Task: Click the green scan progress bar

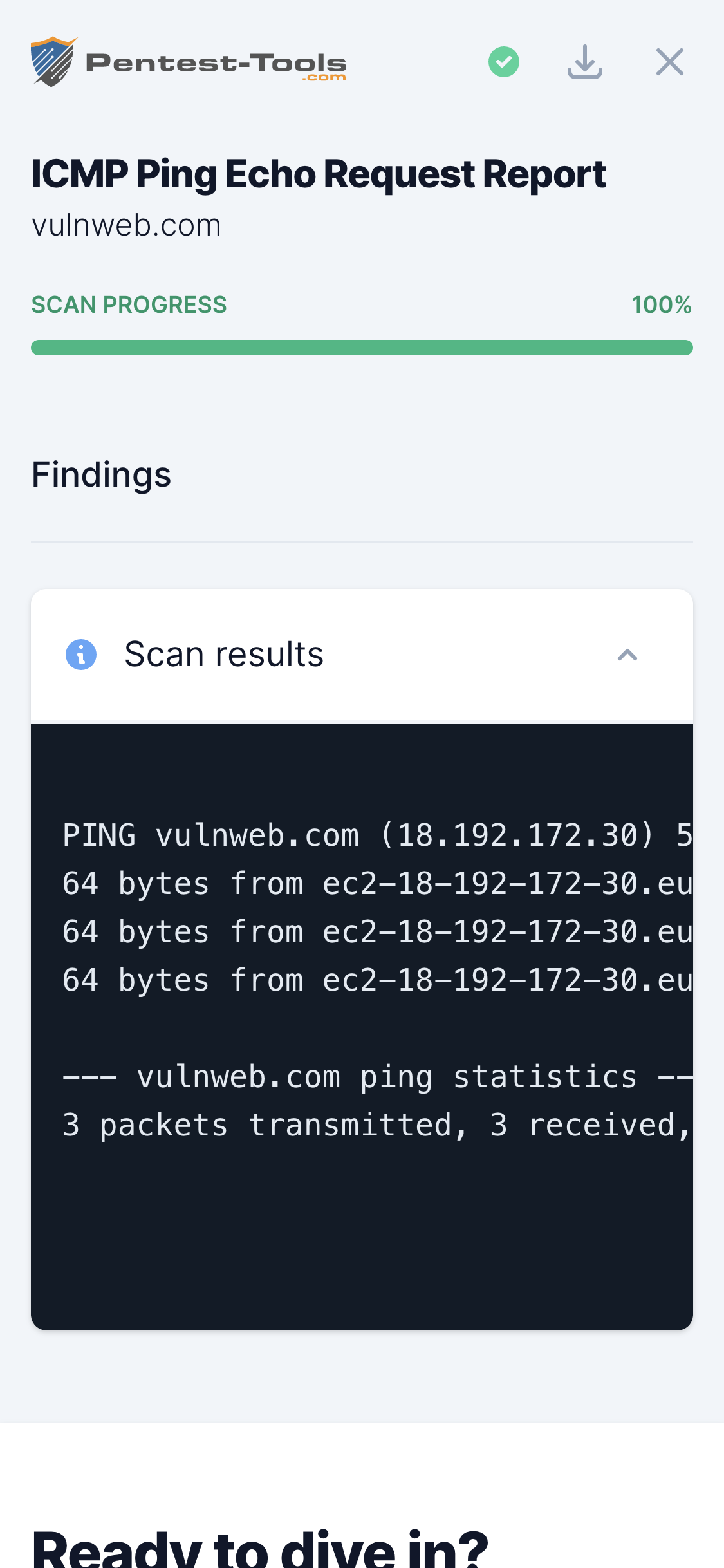Action: pos(362,346)
